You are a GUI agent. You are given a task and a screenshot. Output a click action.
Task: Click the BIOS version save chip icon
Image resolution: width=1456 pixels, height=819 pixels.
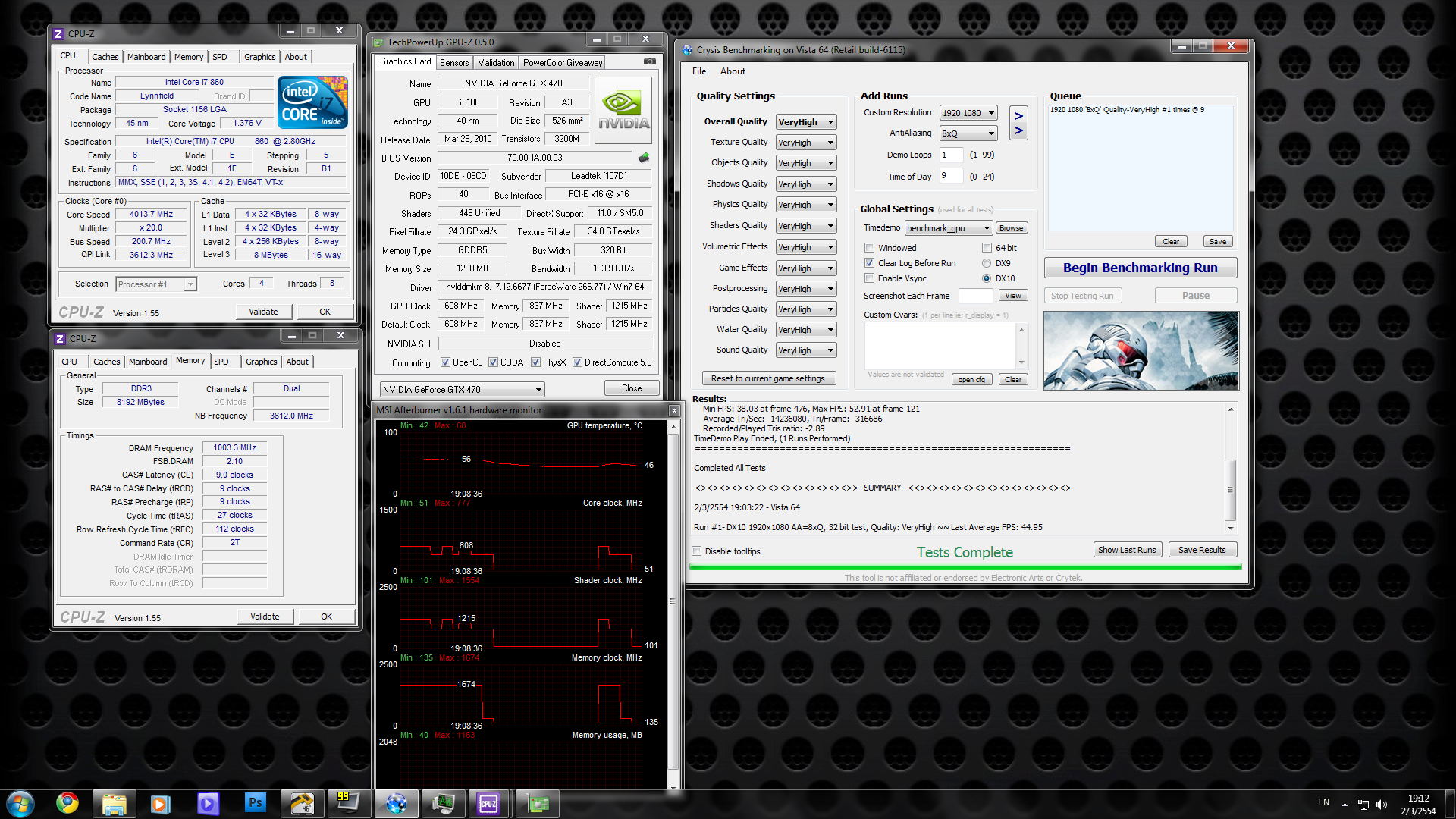click(x=644, y=158)
